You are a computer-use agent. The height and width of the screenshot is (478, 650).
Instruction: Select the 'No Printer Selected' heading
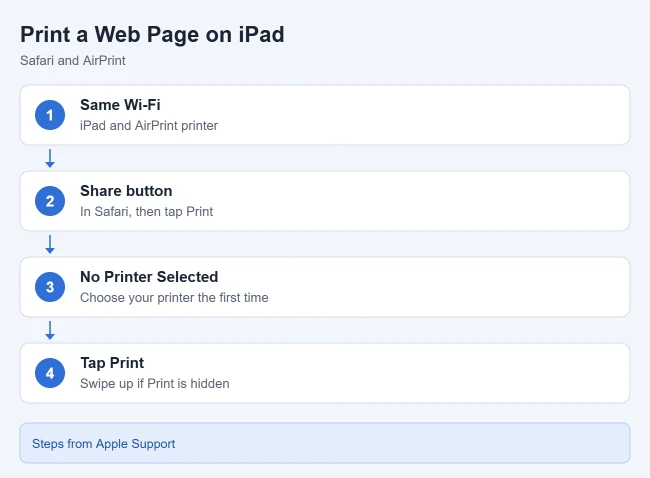click(x=149, y=277)
